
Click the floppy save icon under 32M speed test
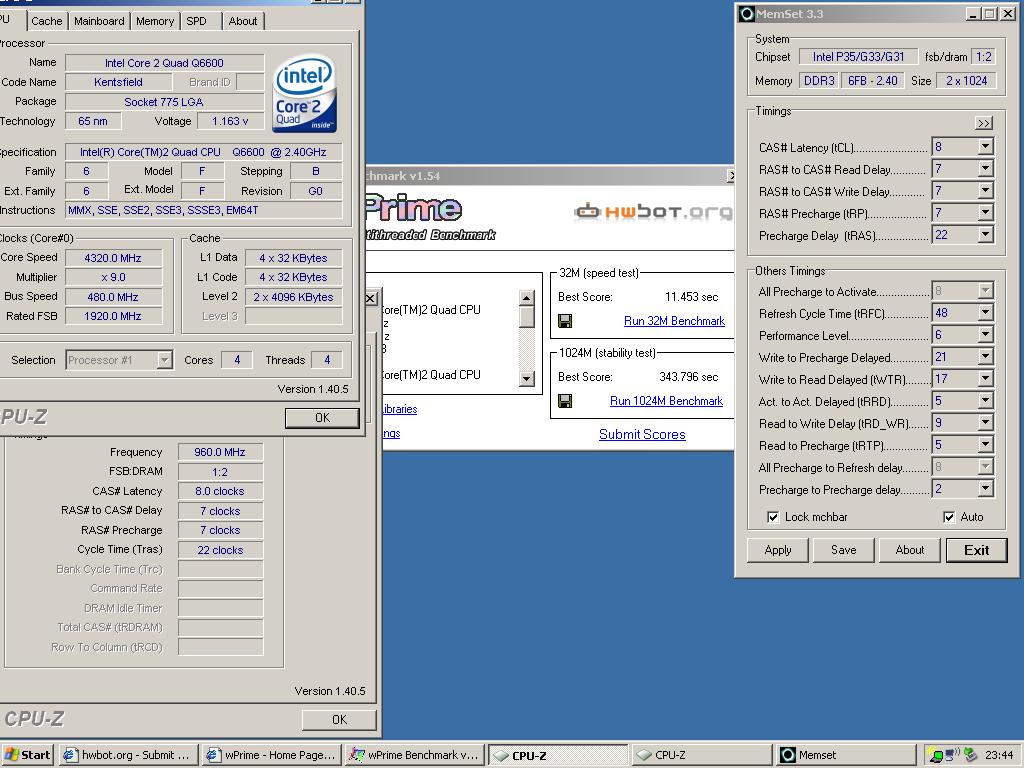(x=565, y=321)
